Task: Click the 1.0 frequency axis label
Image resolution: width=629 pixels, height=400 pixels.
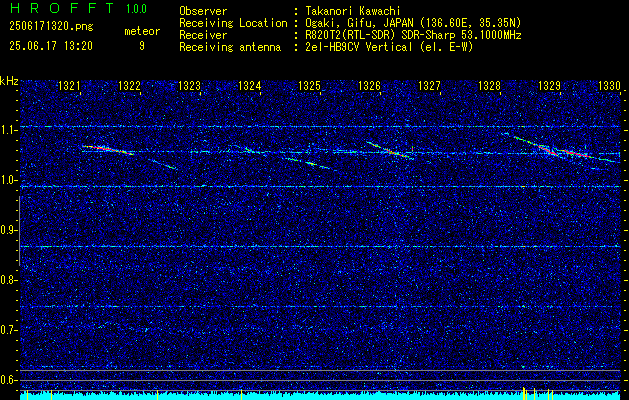Action: pyautogui.click(x=9, y=181)
